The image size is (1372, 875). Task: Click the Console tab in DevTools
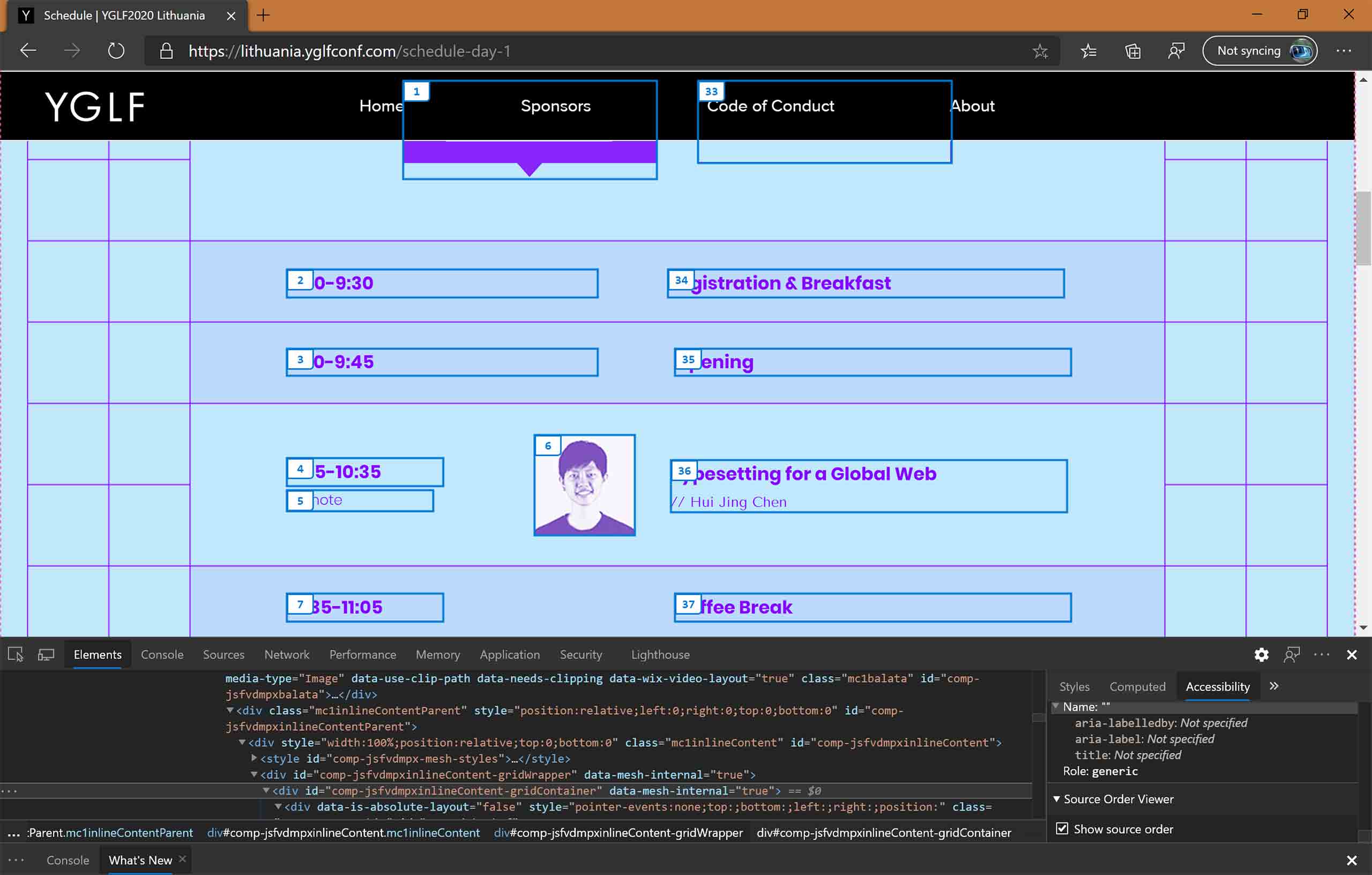[x=162, y=654]
